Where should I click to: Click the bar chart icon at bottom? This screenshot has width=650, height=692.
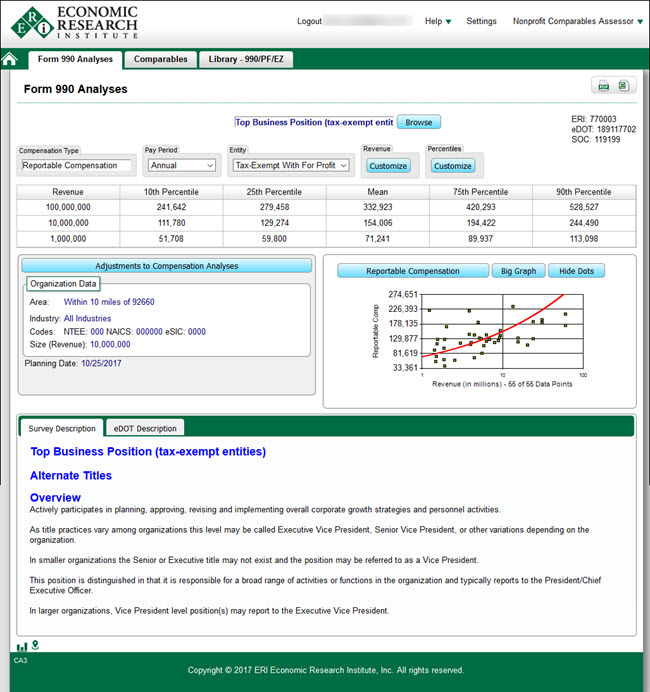22,645
